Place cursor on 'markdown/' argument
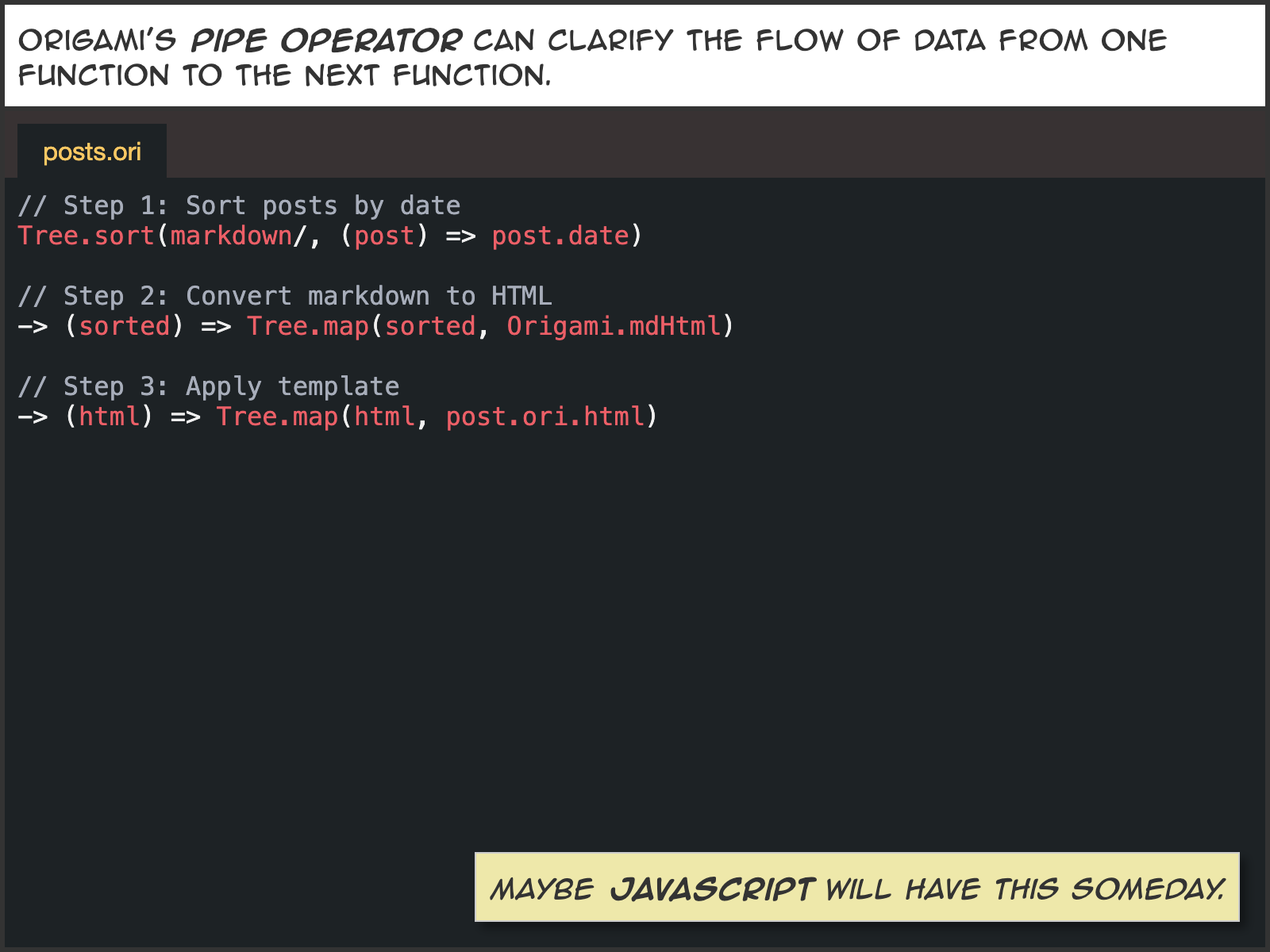This screenshot has width=1270, height=952. tap(233, 236)
